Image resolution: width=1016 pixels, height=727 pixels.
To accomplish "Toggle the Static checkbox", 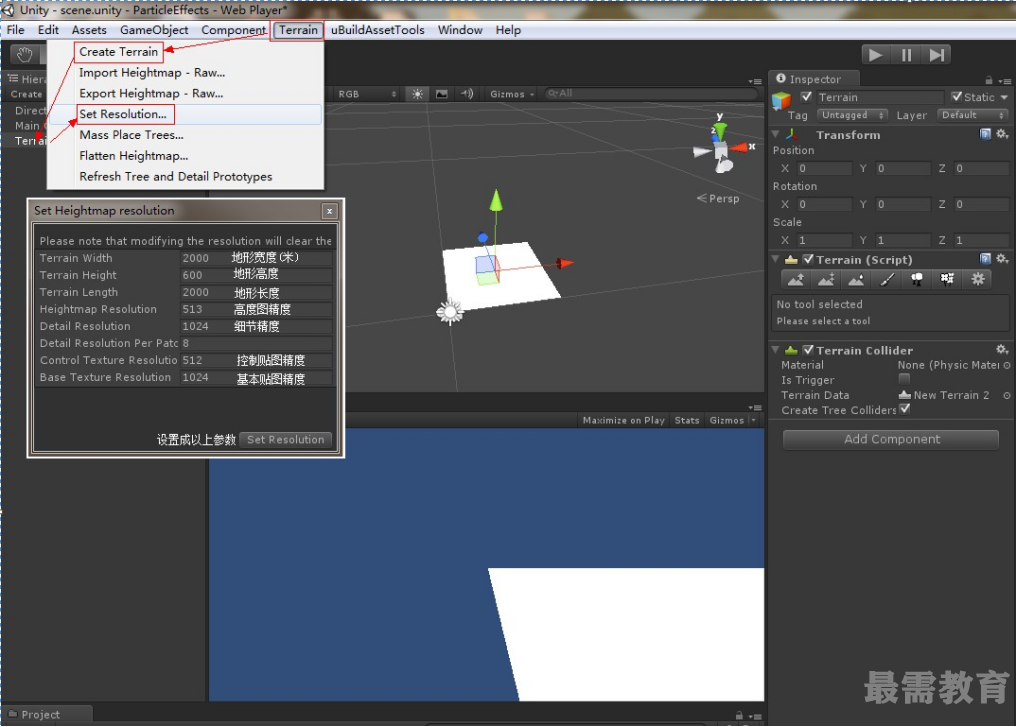I will click(x=956, y=97).
